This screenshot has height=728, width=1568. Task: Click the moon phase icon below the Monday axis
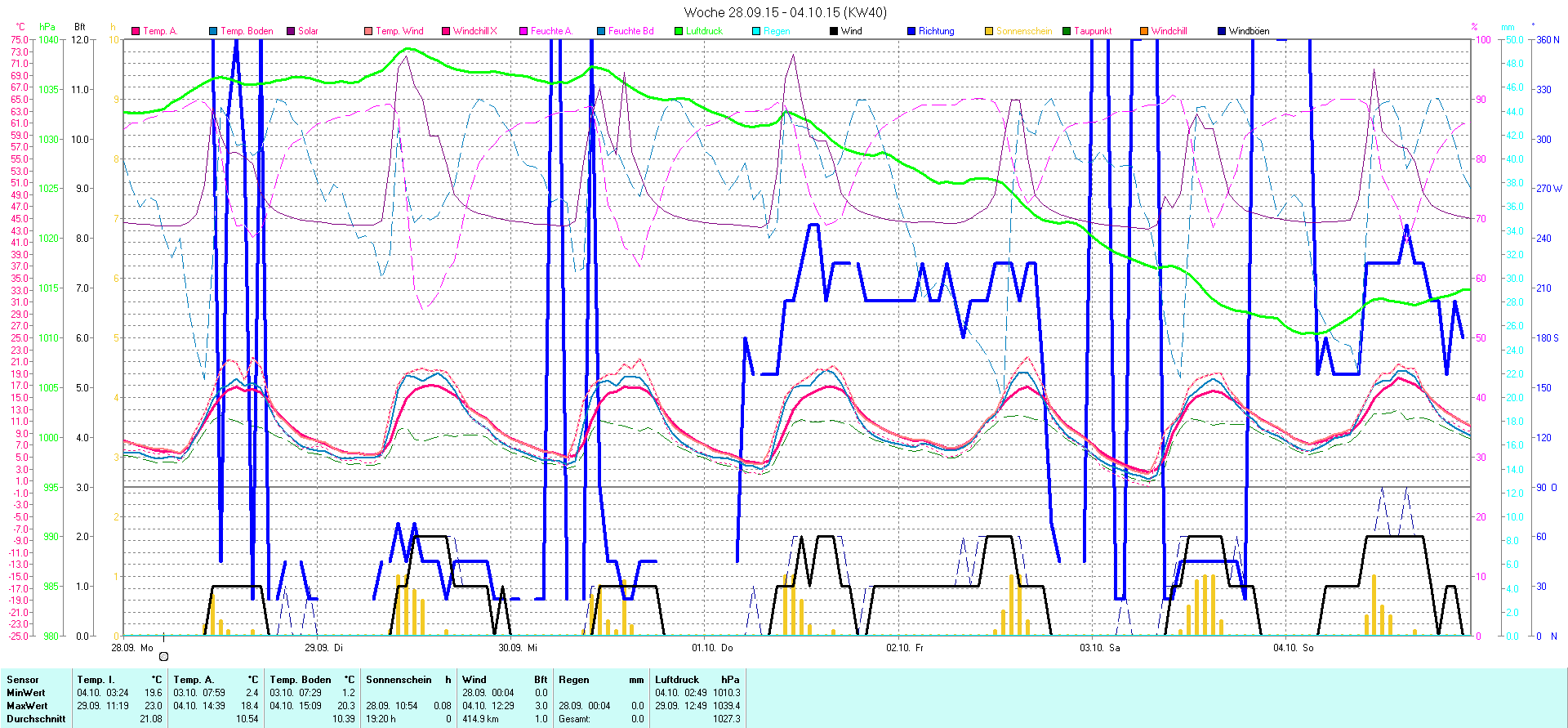(x=163, y=656)
